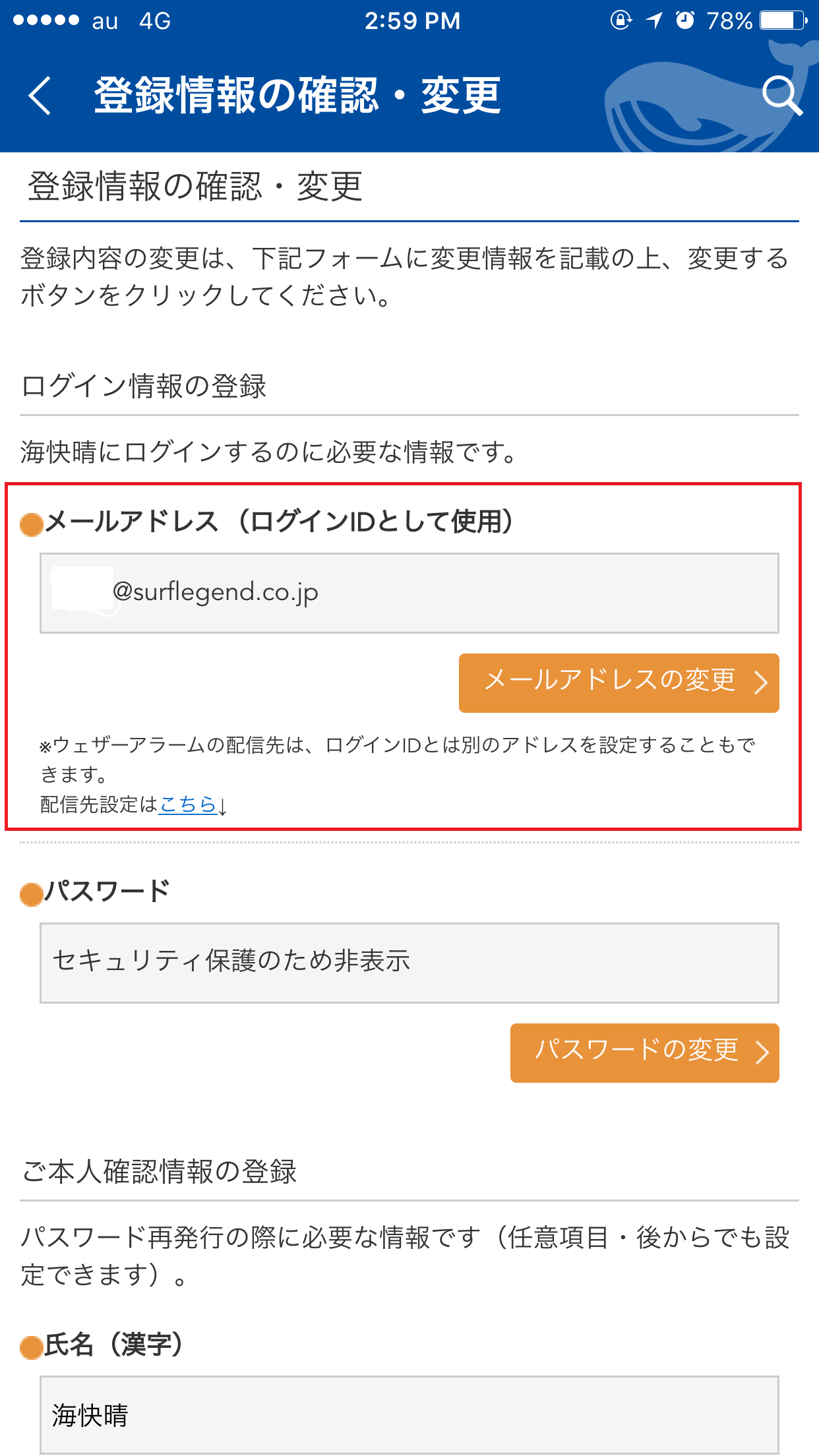Screen dimensions: 819x1456
Task: Tap the chevron on メールアドレスの変更
Action: coord(761,683)
